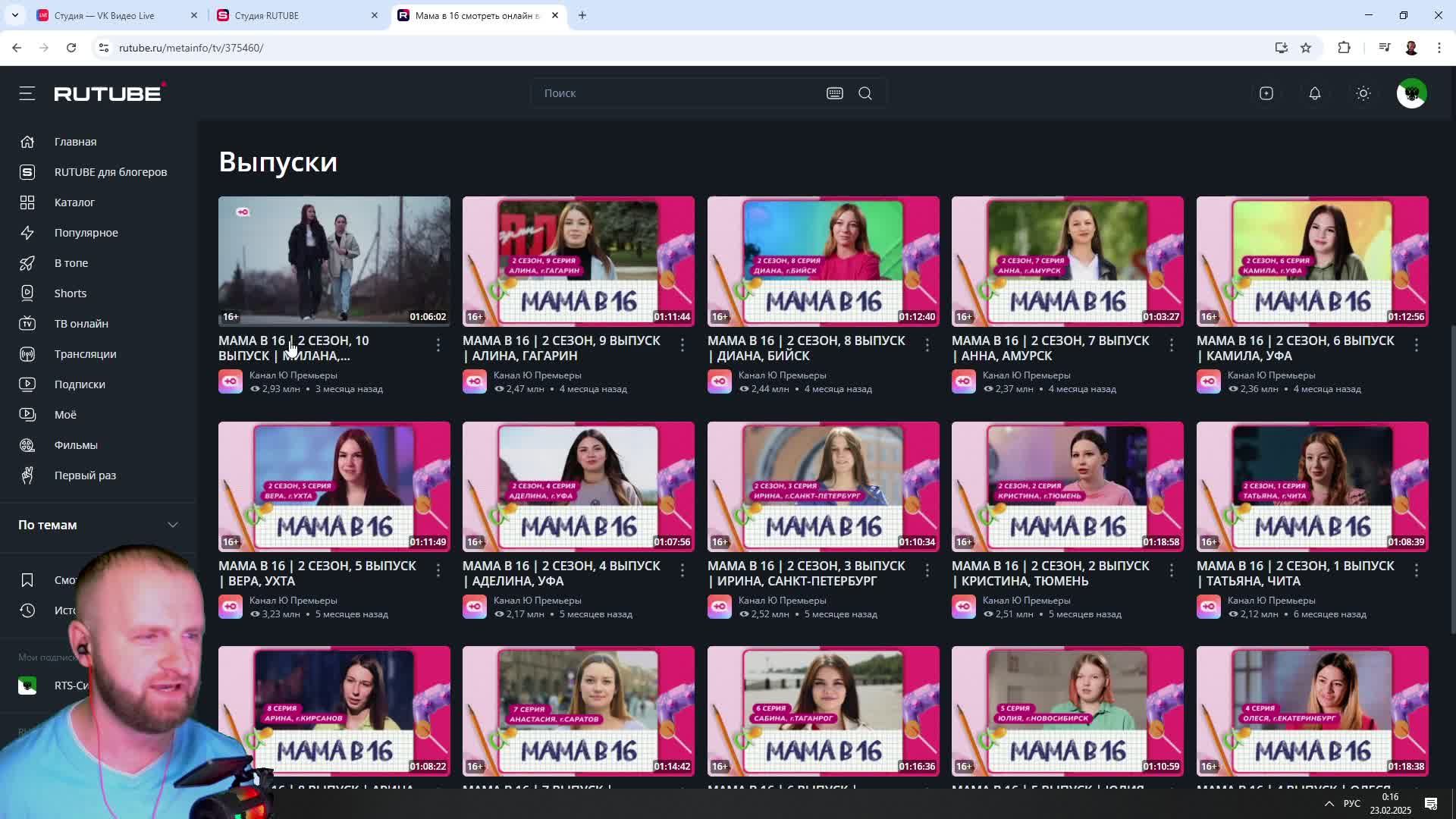
Task: Open the hamburger menu next to RUTUBE logo
Action: (27, 93)
